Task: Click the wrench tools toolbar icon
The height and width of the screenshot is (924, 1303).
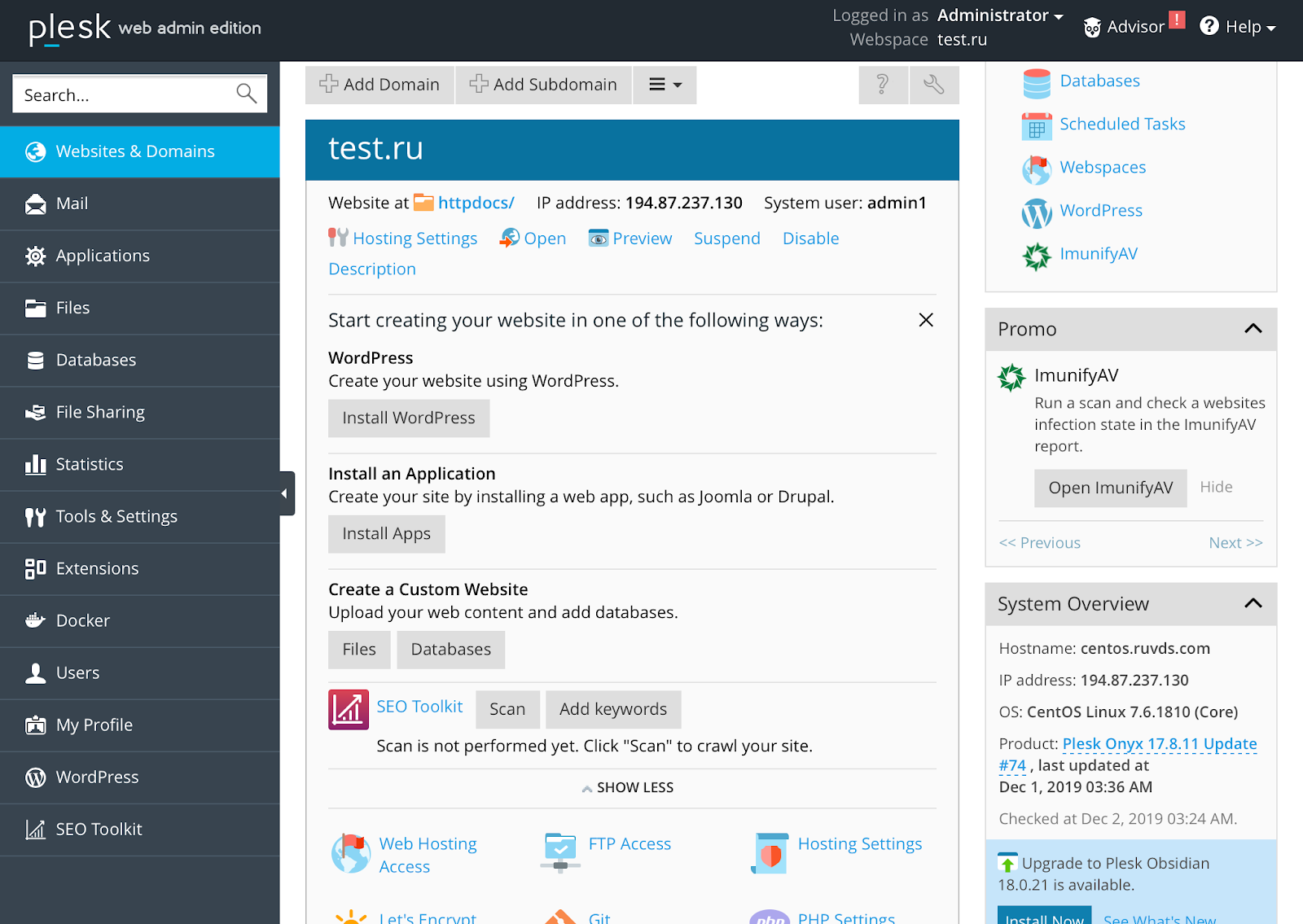Action: pyautogui.click(x=934, y=85)
